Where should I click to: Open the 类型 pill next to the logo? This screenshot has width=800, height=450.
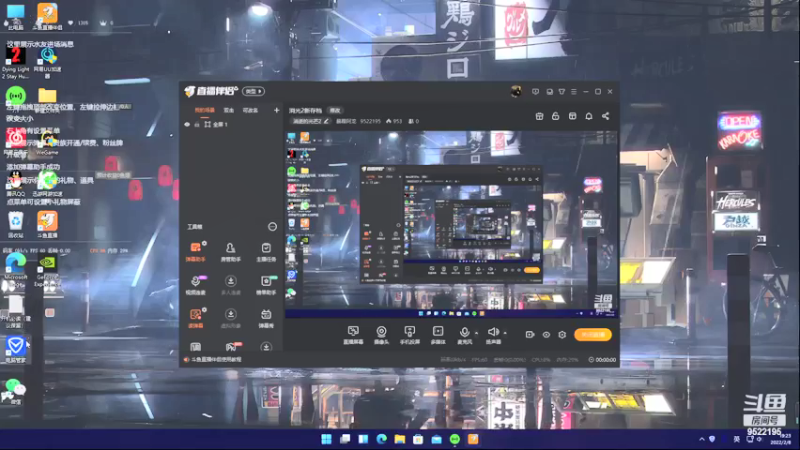pyautogui.click(x=253, y=91)
